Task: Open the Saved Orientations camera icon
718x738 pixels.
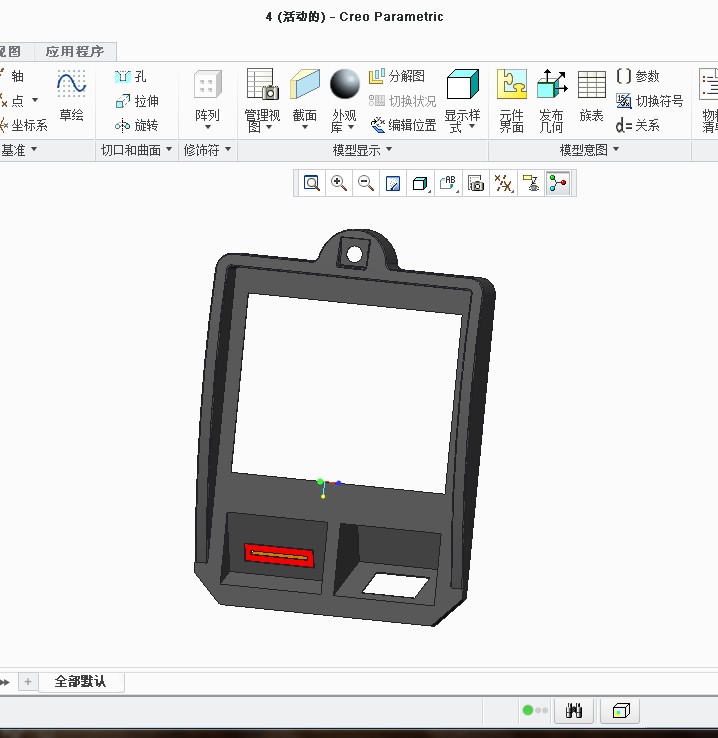Action: (x=476, y=183)
